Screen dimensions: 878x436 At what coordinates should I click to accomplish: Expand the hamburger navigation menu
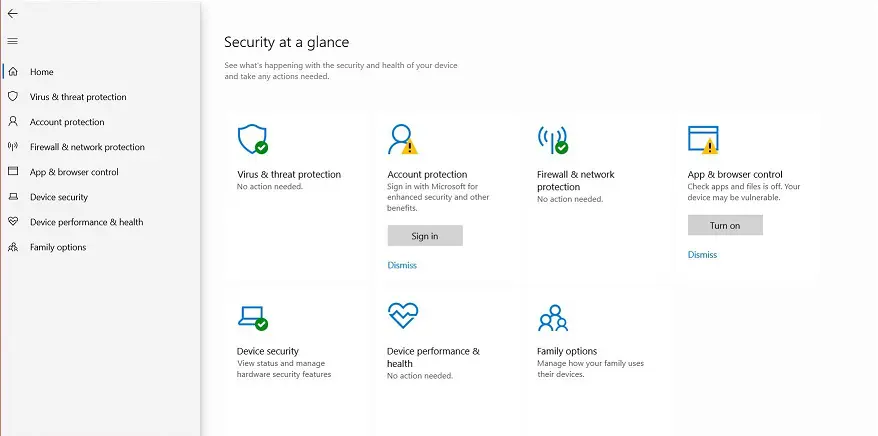click(x=12, y=41)
